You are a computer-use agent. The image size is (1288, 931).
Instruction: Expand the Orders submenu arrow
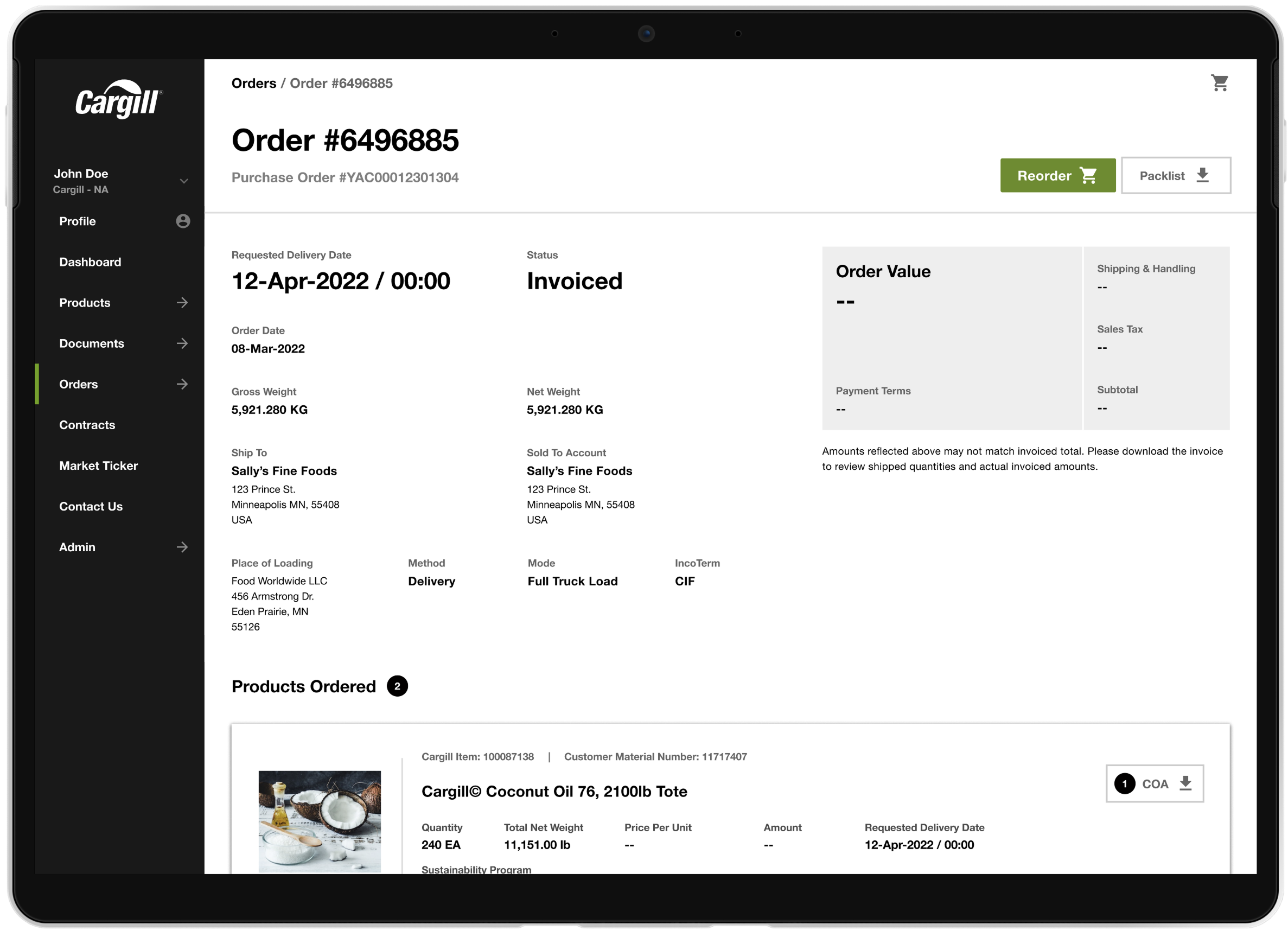click(x=182, y=384)
